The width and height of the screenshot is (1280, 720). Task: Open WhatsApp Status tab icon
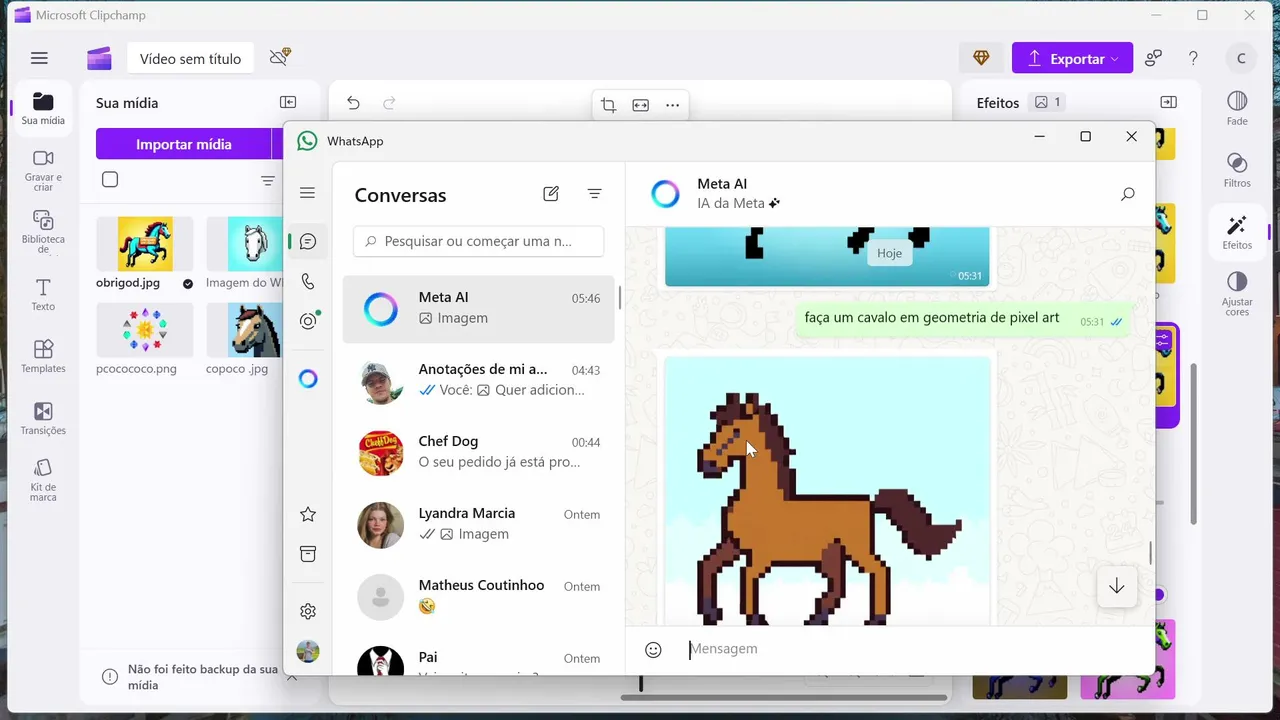[308, 321]
